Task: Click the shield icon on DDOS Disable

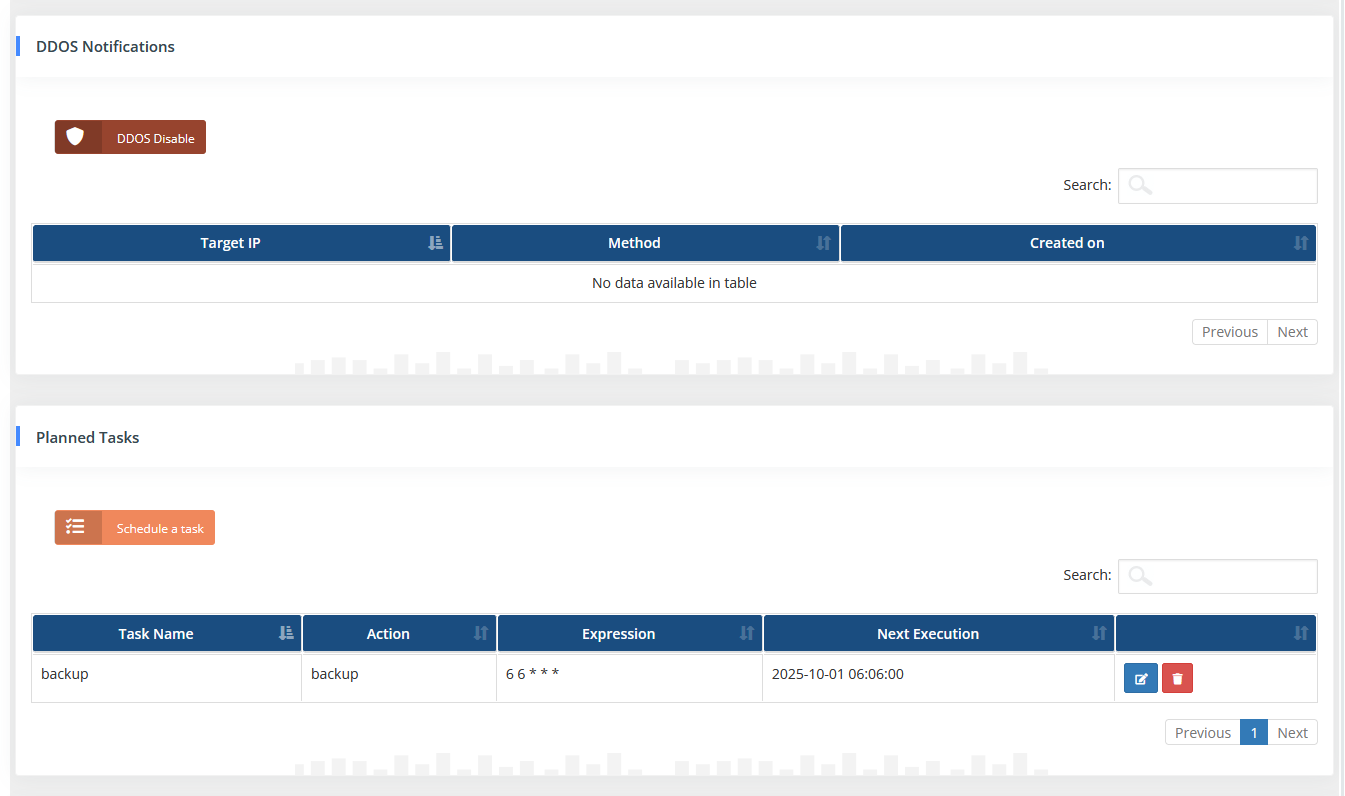Action: [x=76, y=137]
